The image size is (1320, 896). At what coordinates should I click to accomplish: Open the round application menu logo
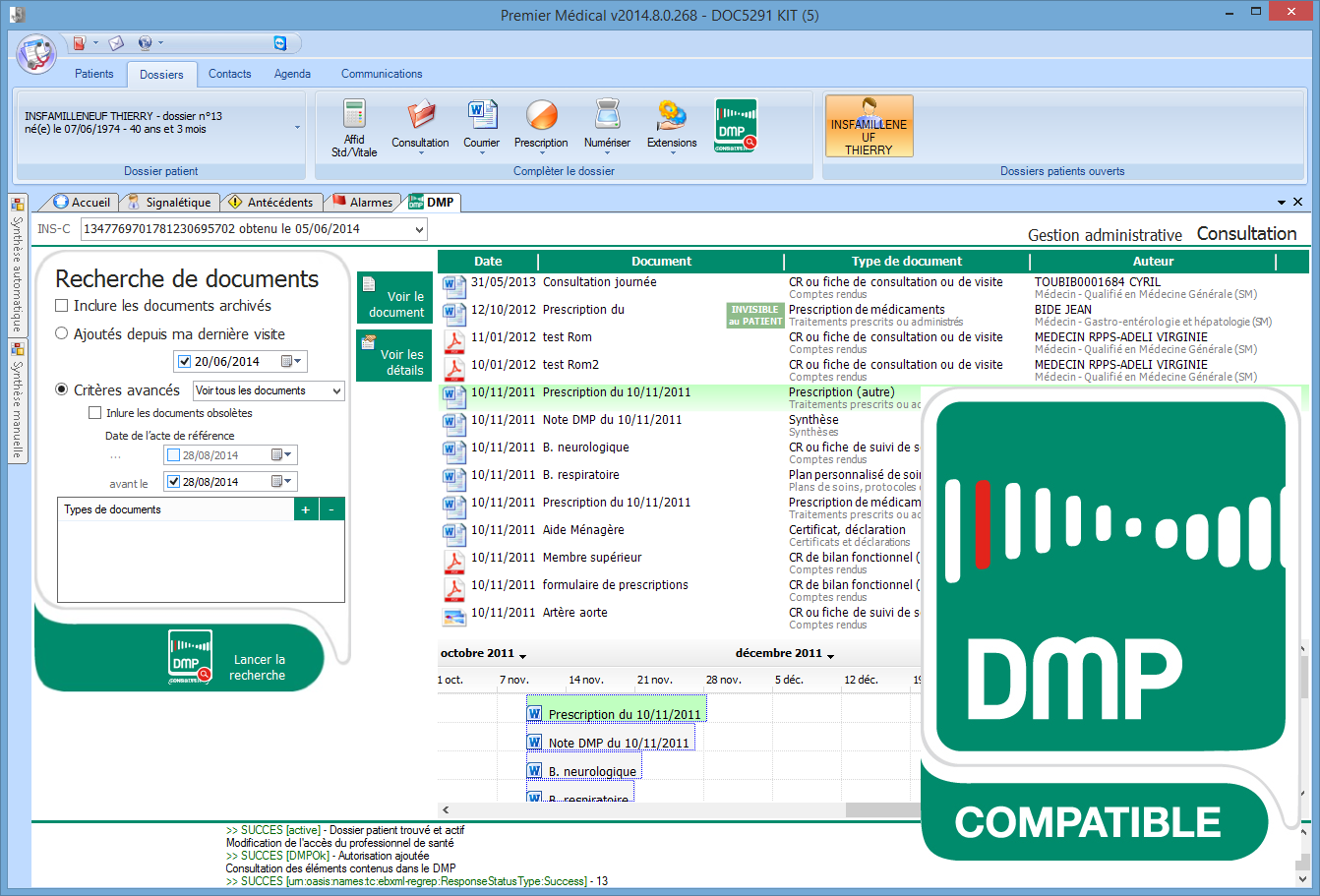coord(36,52)
